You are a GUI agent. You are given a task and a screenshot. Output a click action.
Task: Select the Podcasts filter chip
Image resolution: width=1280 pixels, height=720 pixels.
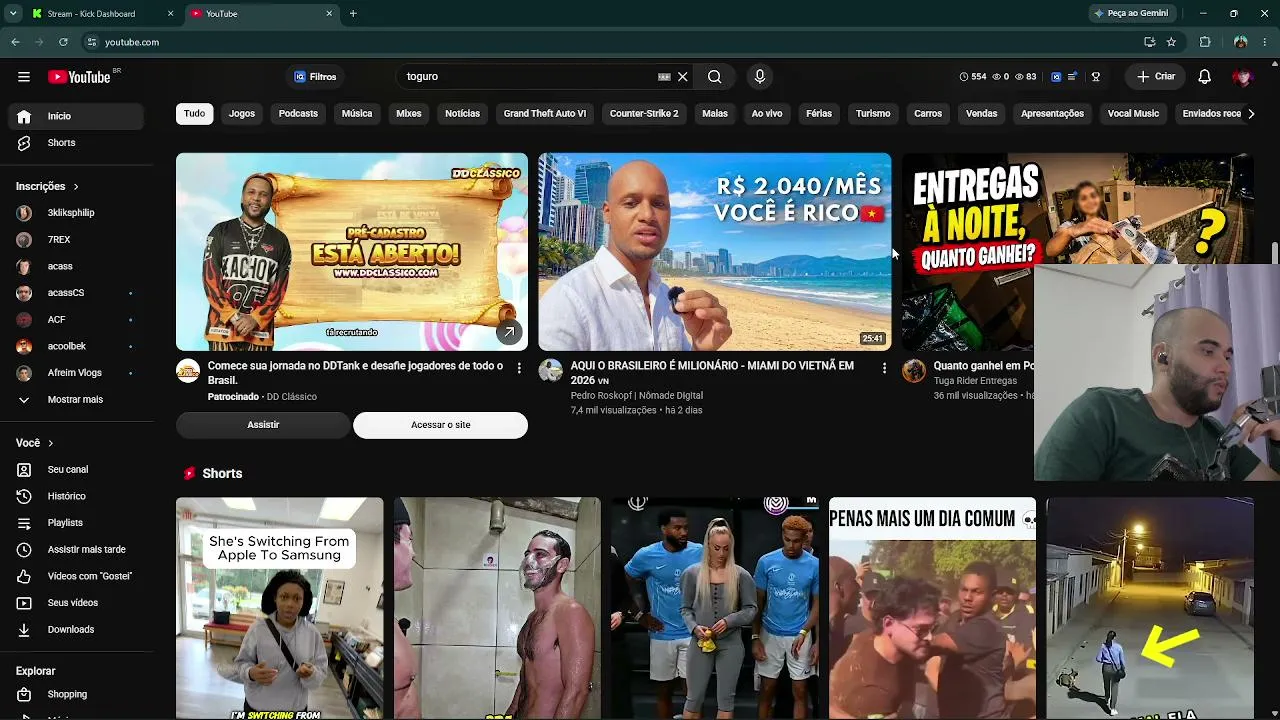tap(298, 114)
